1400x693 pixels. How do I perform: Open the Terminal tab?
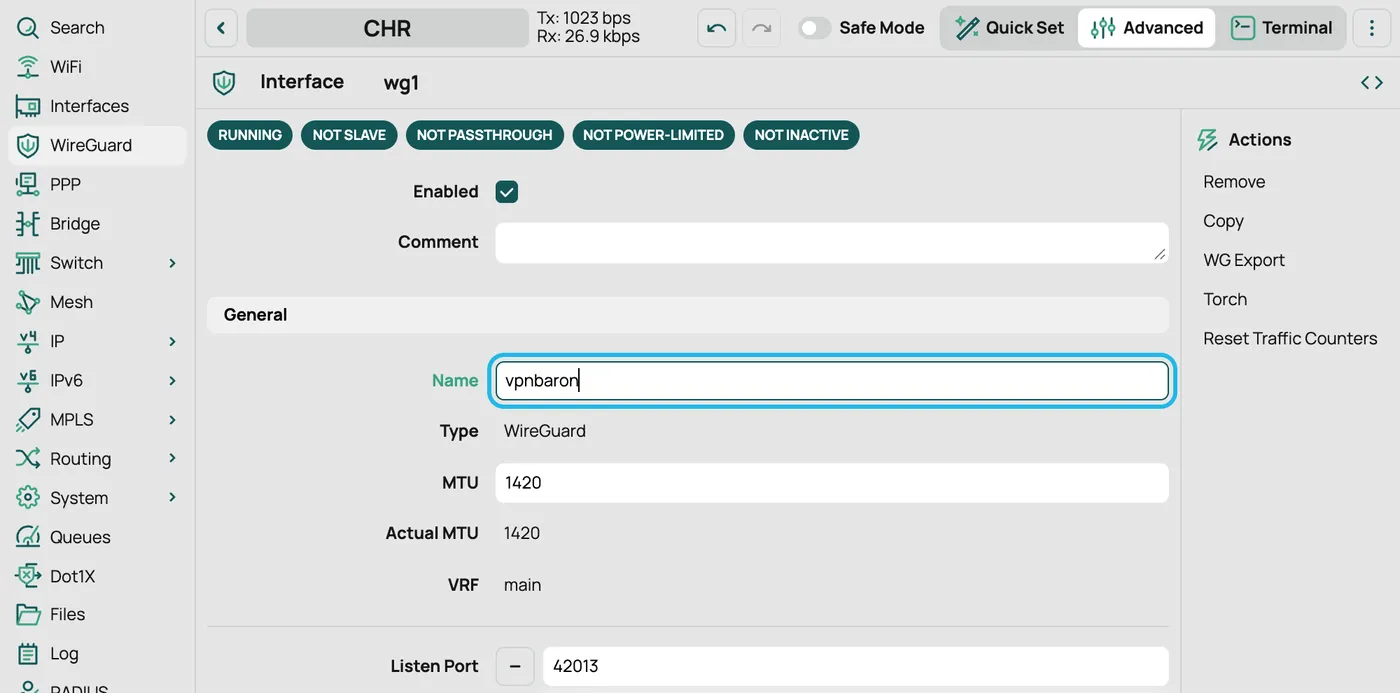pyautogui.click(x=1281, y=28)
